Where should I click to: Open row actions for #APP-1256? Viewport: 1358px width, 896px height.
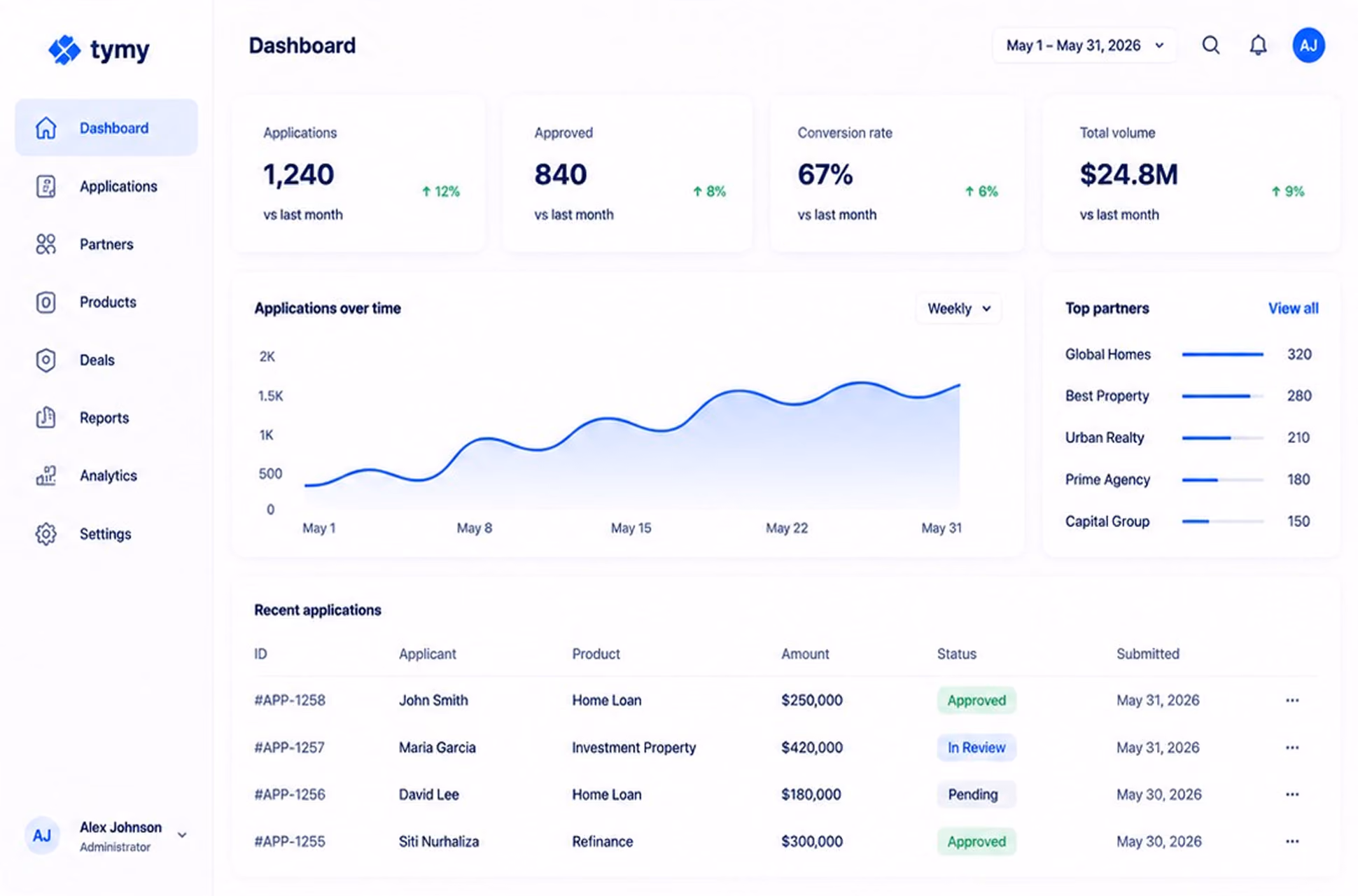(1292, 794)
